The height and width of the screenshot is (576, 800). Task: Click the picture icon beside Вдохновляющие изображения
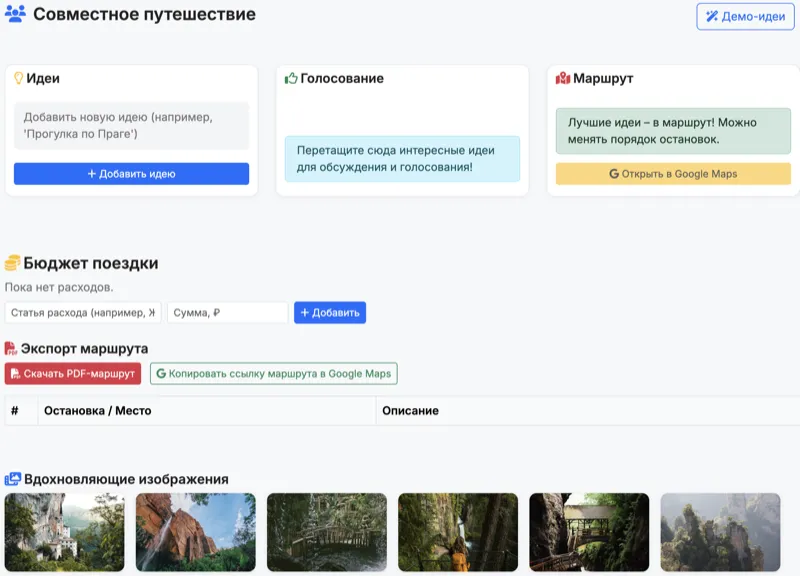tap(13, 479)
